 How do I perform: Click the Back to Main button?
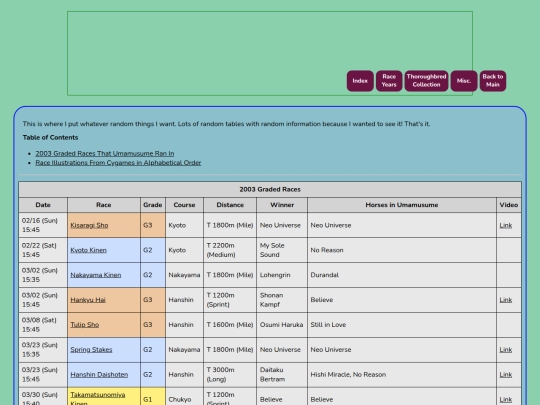point(493,81)
